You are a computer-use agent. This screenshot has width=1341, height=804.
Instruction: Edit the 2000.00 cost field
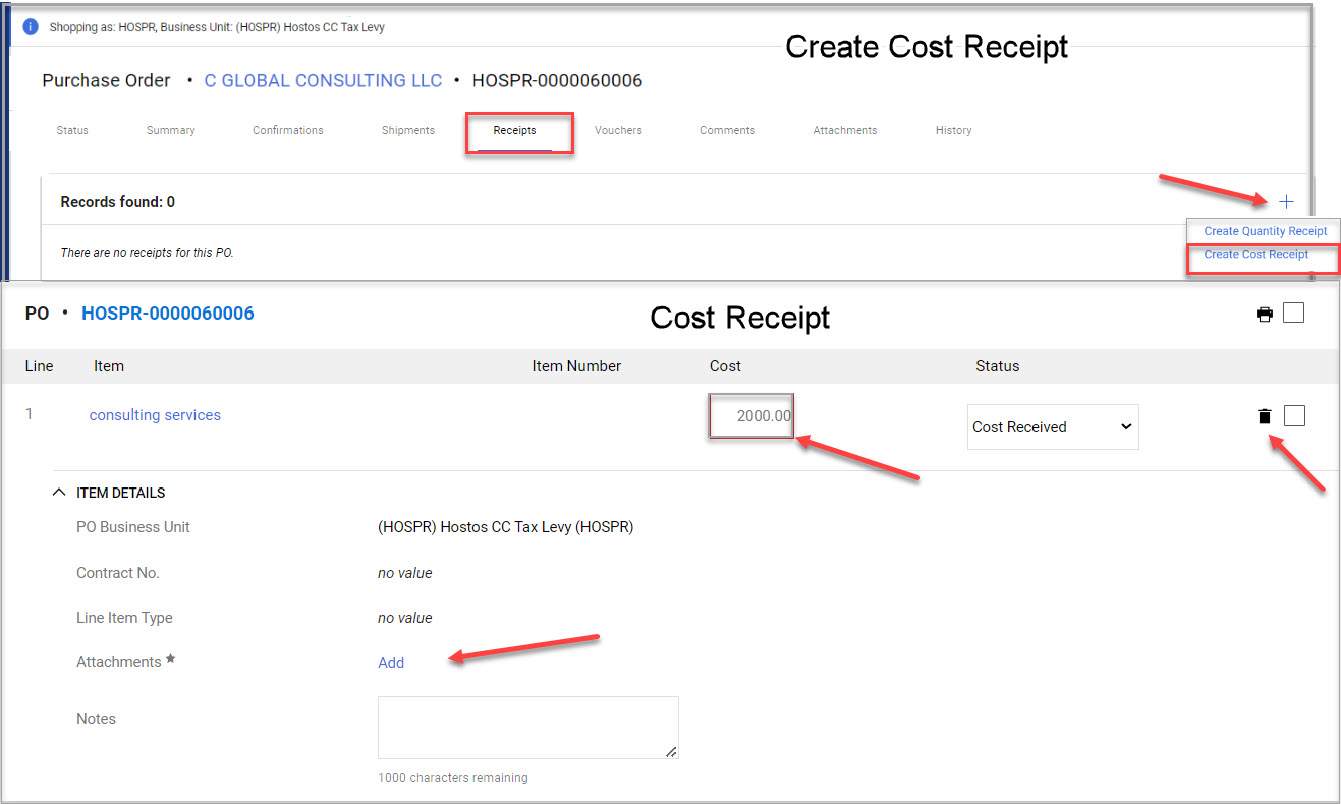coord(751,415)
